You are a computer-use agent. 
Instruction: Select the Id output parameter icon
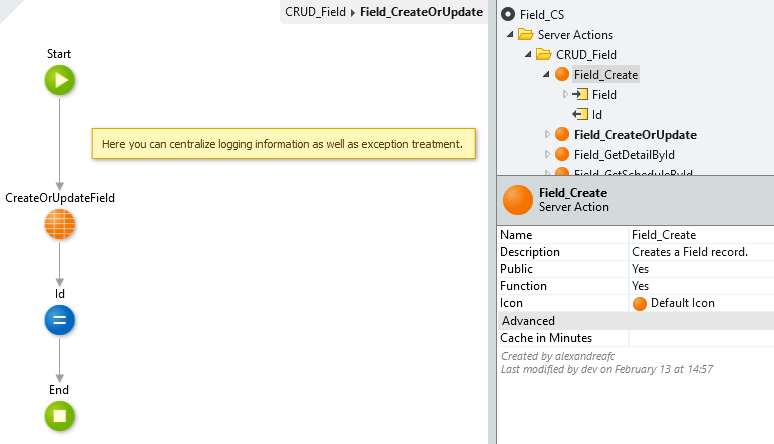580,114
